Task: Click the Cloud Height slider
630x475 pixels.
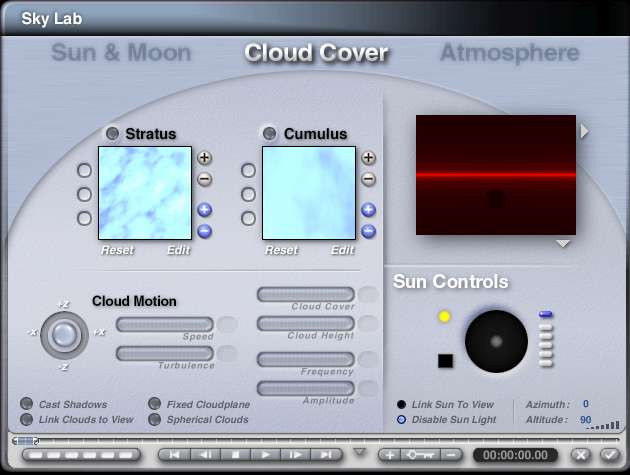Action: 306,323
